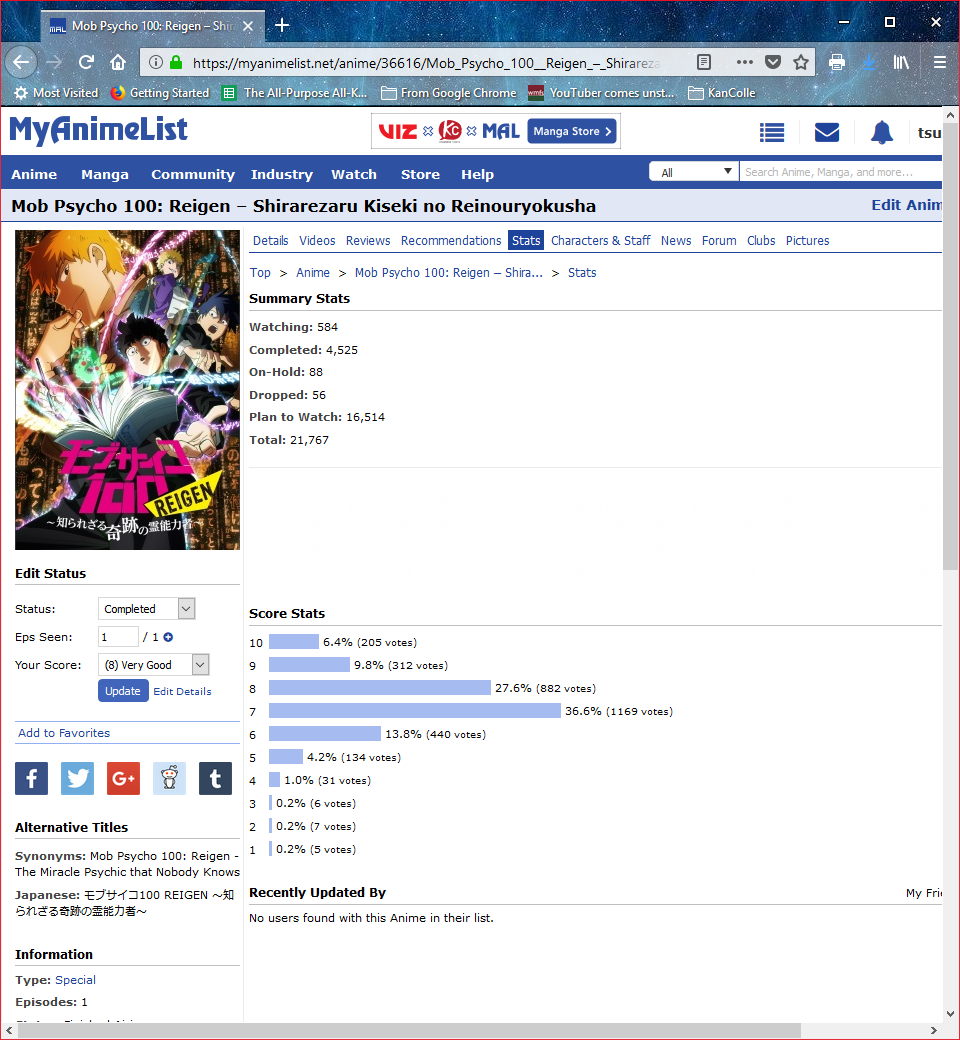
Task: Open the MAL messages envelope icon
Action: (827, 133)
